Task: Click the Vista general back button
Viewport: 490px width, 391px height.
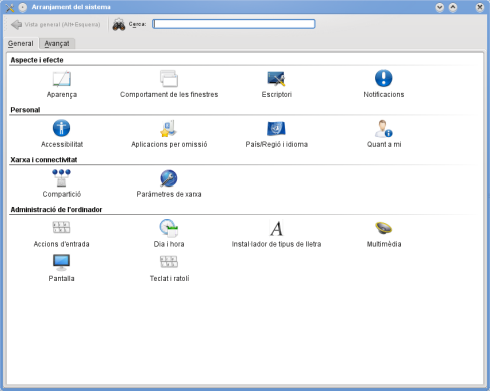Action: (x=56, y=24)
